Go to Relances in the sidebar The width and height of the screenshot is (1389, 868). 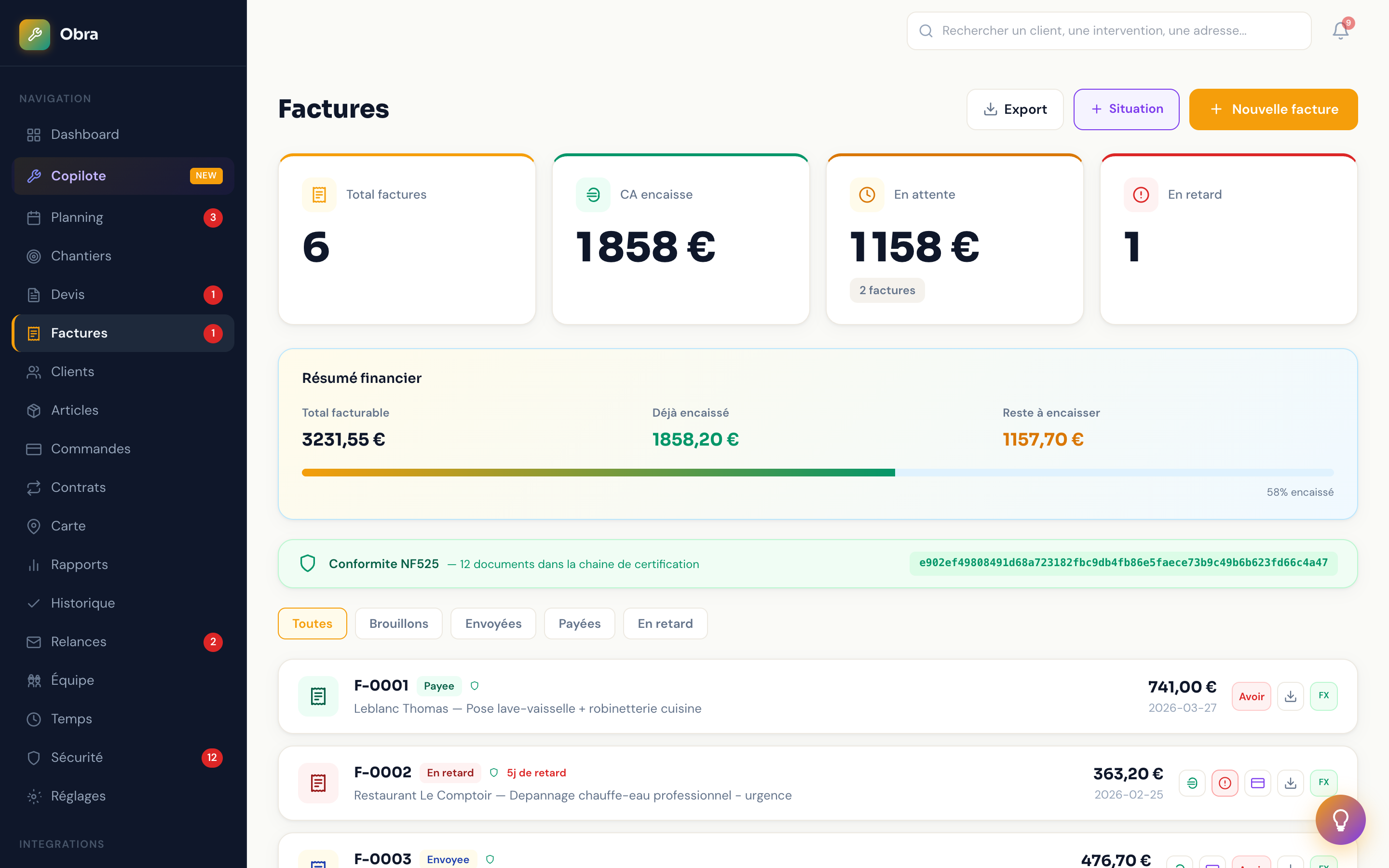click(x=79, y=642)
